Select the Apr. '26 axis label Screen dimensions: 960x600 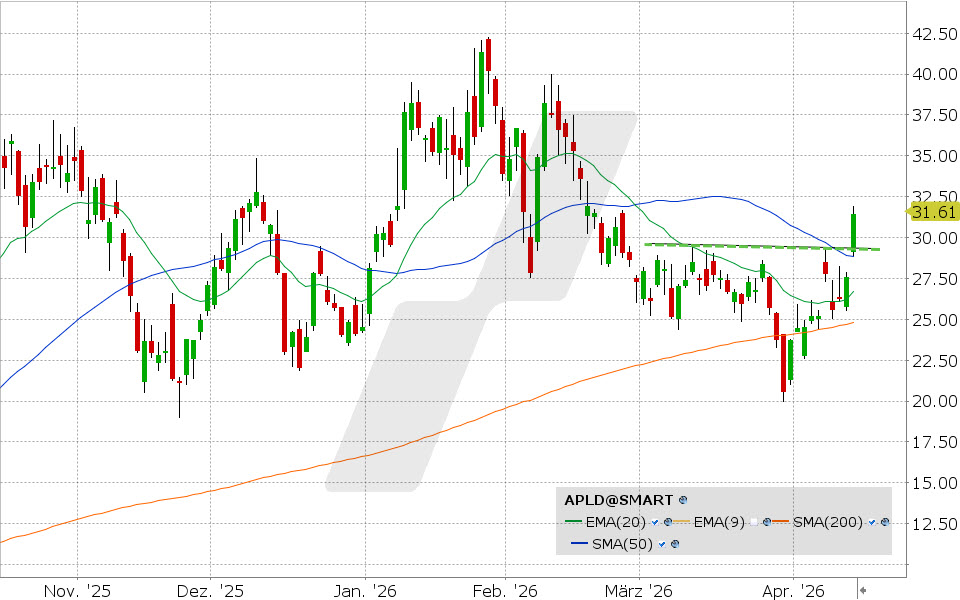pos(793,590)
